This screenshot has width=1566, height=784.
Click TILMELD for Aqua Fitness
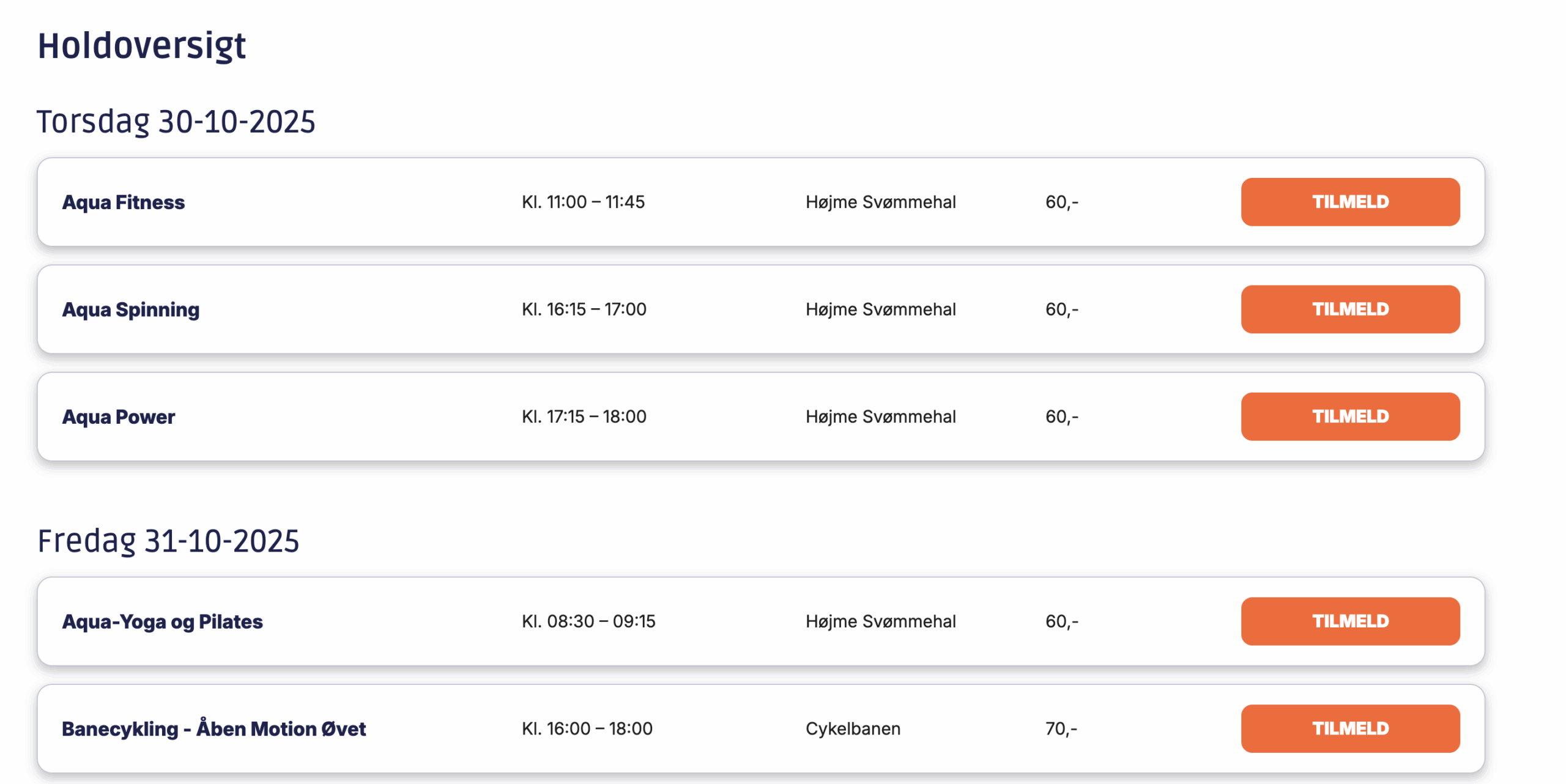tap(1349, 202)
